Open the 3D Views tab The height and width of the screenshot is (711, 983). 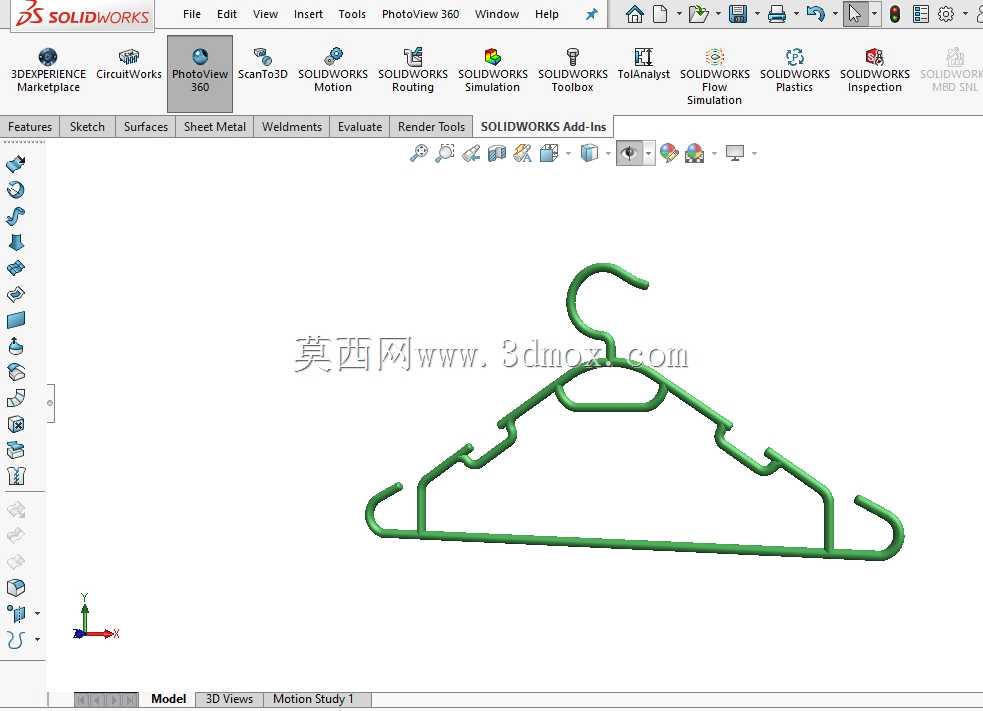229,698
